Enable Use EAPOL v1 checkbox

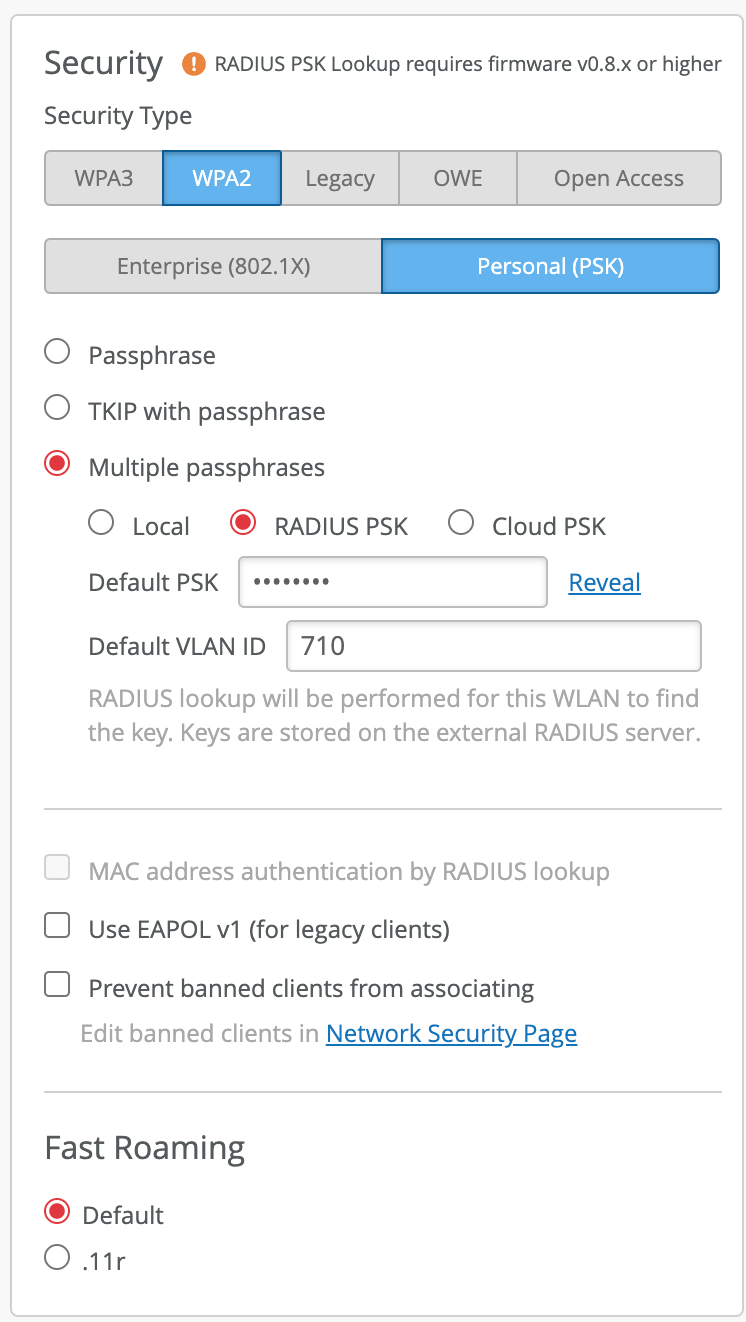click(58, 927)
